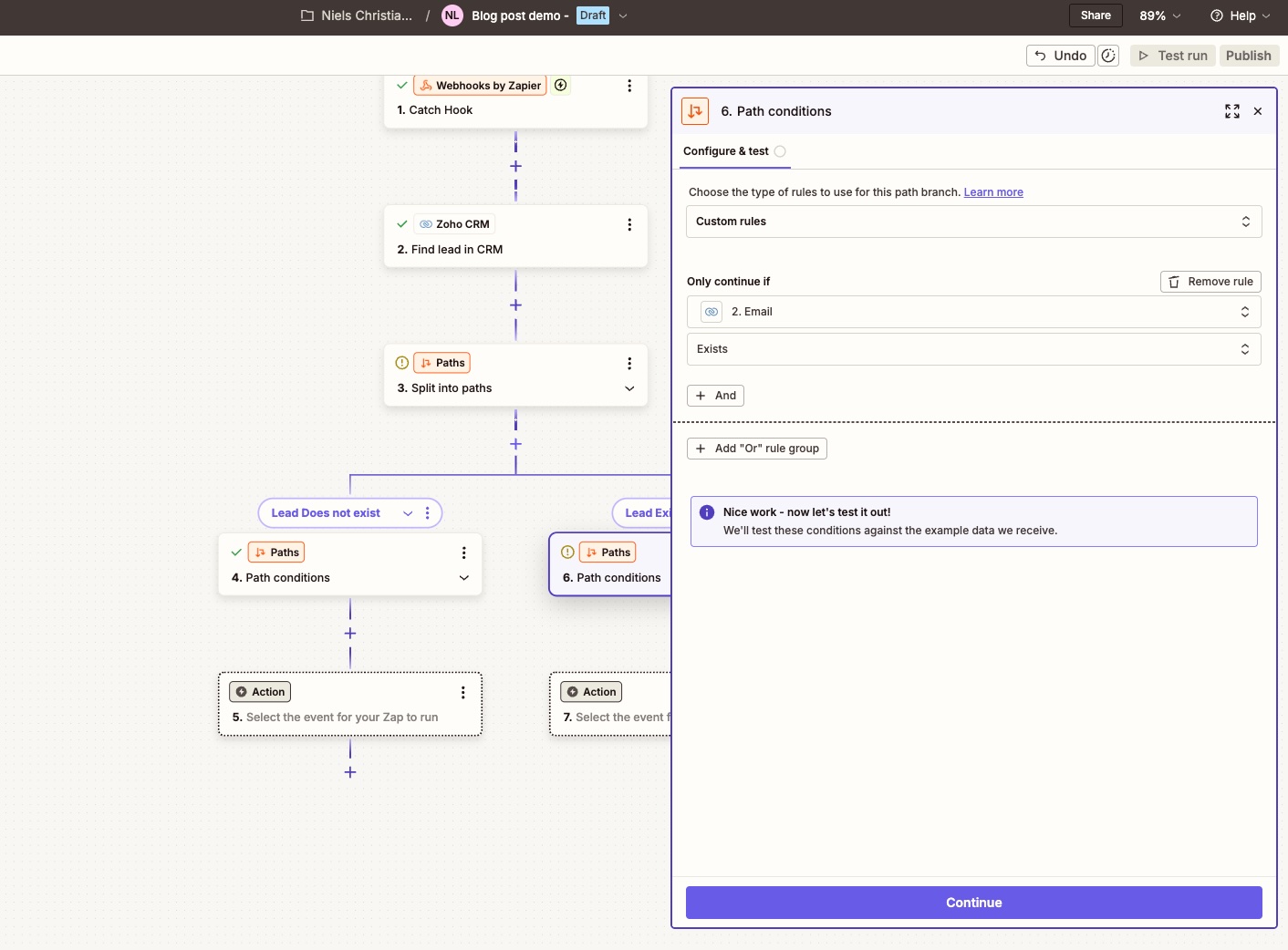Collapse step 4 Path conditions with its chevron
Image resolution: width=1288 pixels, height=950 pixels.
tap(464, 578)
